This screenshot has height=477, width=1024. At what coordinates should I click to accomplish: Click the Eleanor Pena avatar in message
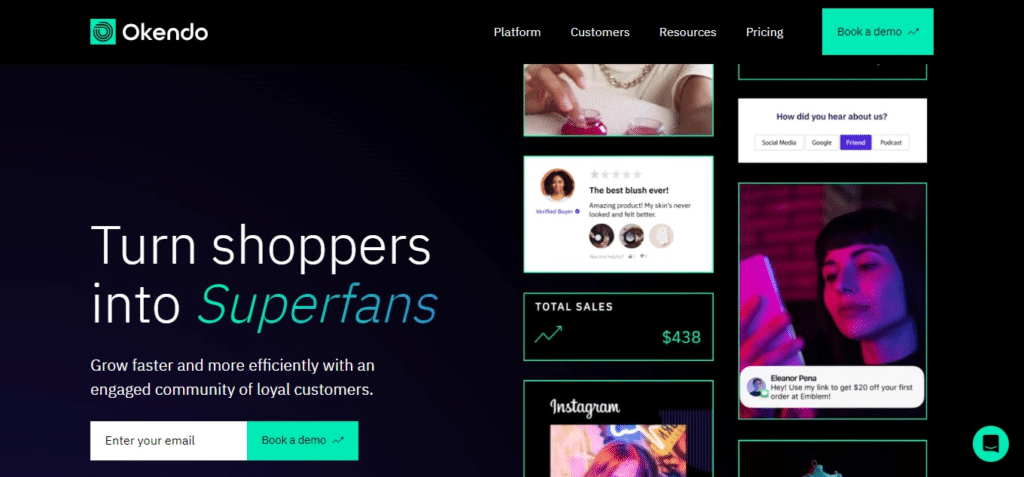pyautogui.click(x=757, y=387)
